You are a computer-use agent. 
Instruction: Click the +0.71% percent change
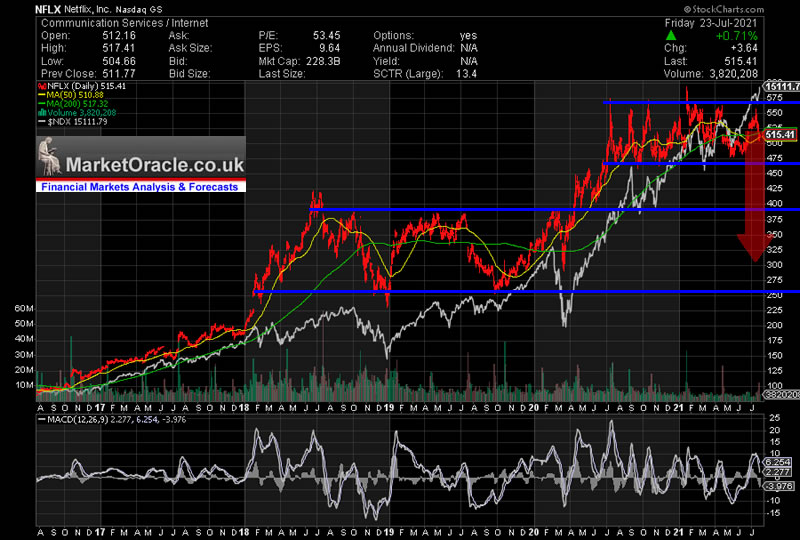(x=736, y=36)
